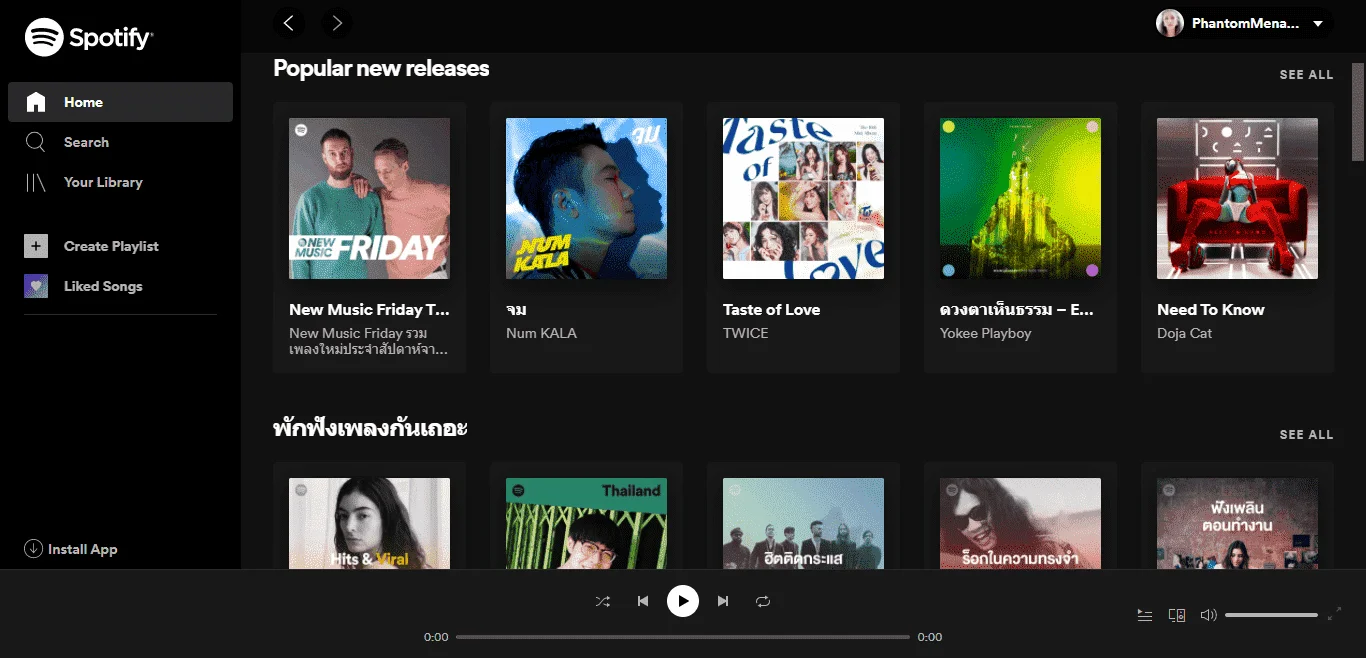Click the Yokee Playboy artist name
This screenshot has height=658, width=1366.
coord(985,333)
